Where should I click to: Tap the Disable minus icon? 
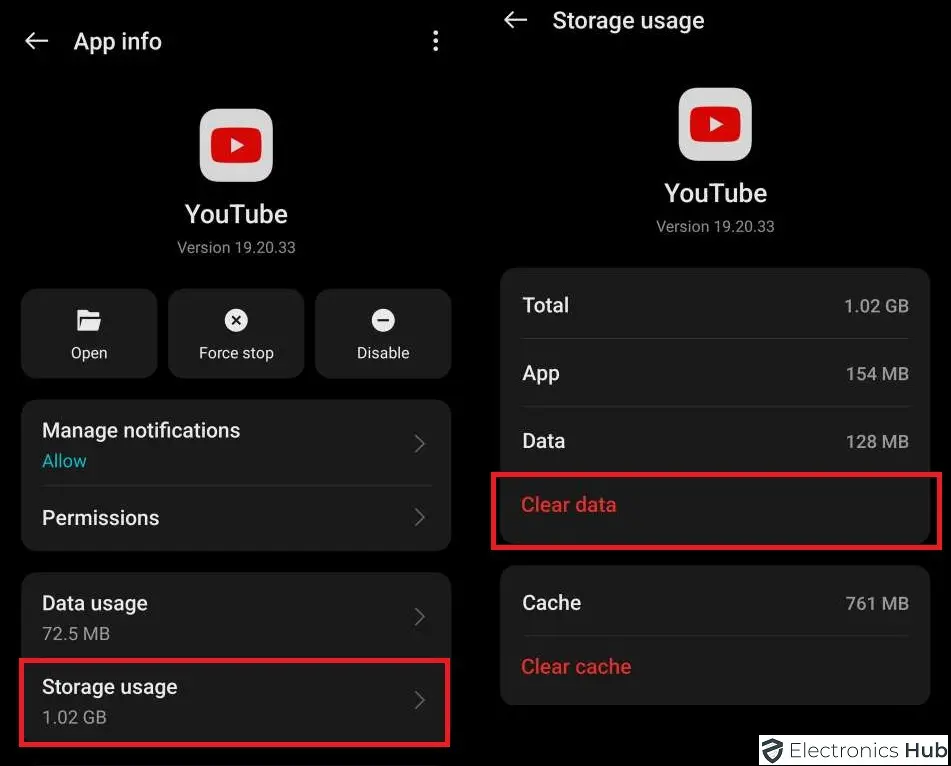(x=383, y=320)
